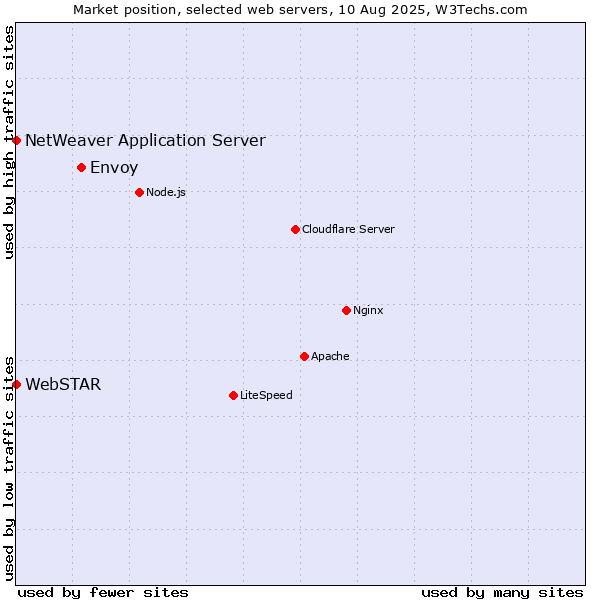Click the red NetWeaver Application Server data point
600x600 pixels.
(16, 140)
